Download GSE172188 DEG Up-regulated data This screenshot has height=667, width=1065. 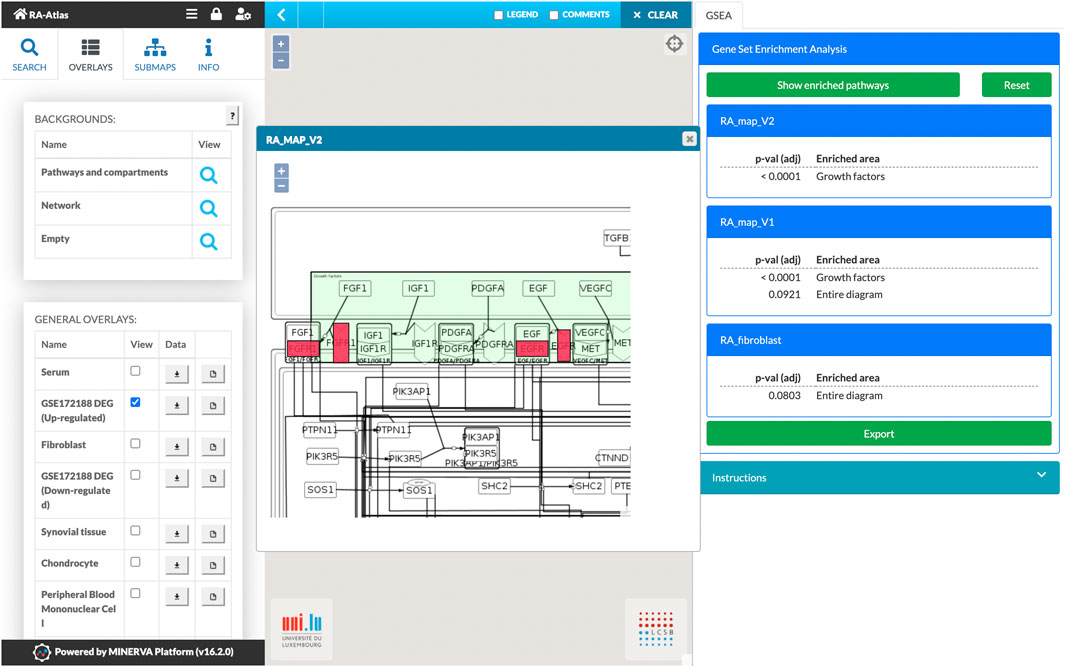[x=177, y=405]
